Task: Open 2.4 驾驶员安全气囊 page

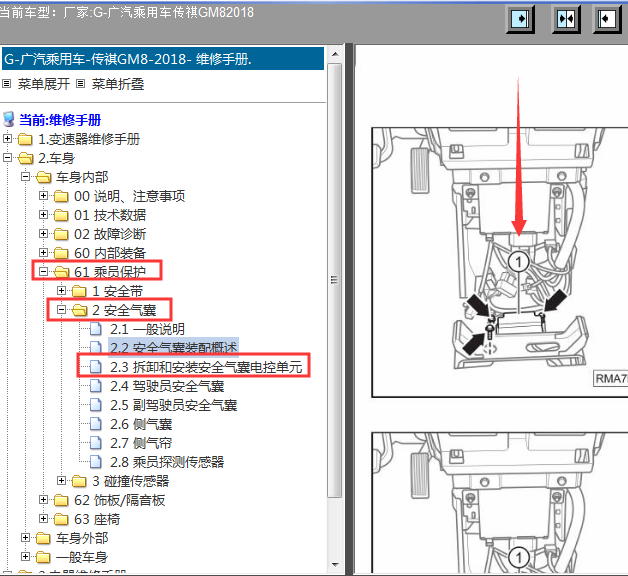Action: coord(167,386)
